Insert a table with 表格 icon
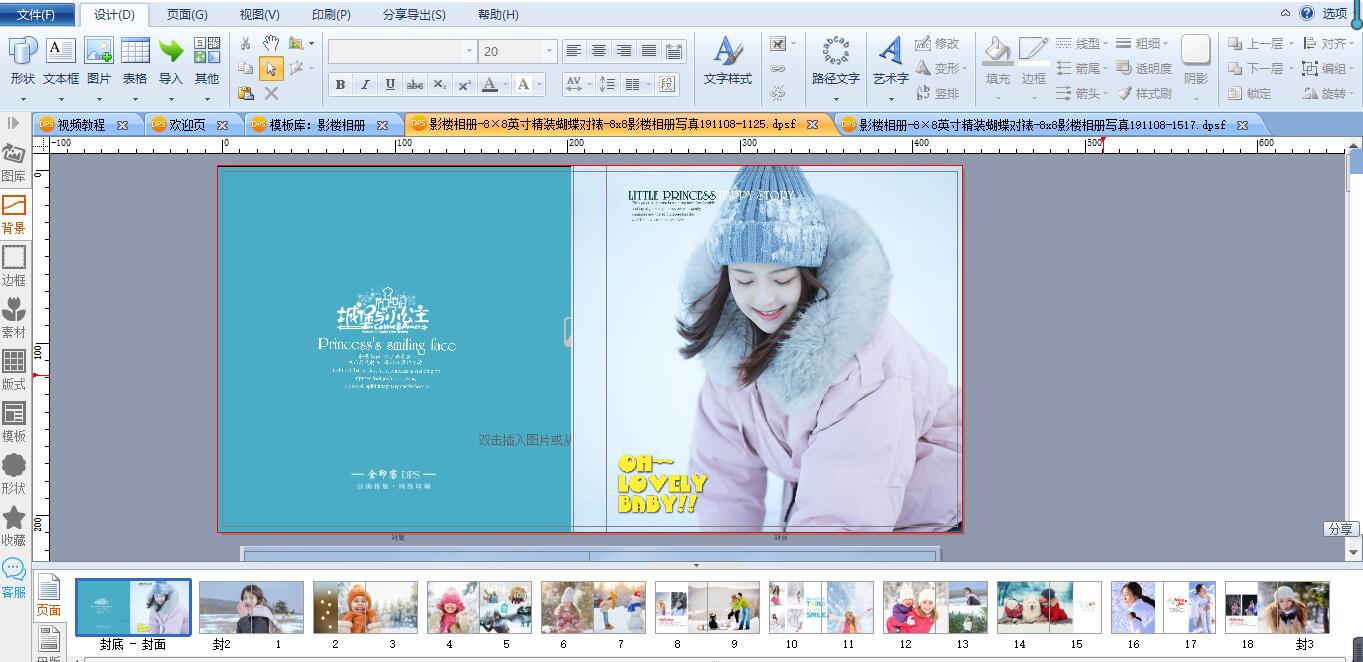The height and width of the screenshot is (662, 1363). pos(135,61)
